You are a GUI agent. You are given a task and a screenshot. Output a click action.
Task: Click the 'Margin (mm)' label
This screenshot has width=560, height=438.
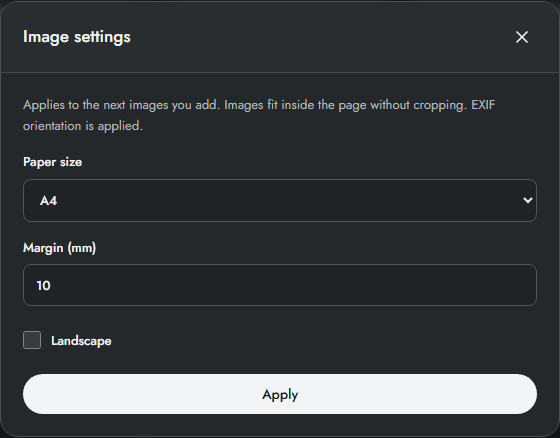click(60, 248)
